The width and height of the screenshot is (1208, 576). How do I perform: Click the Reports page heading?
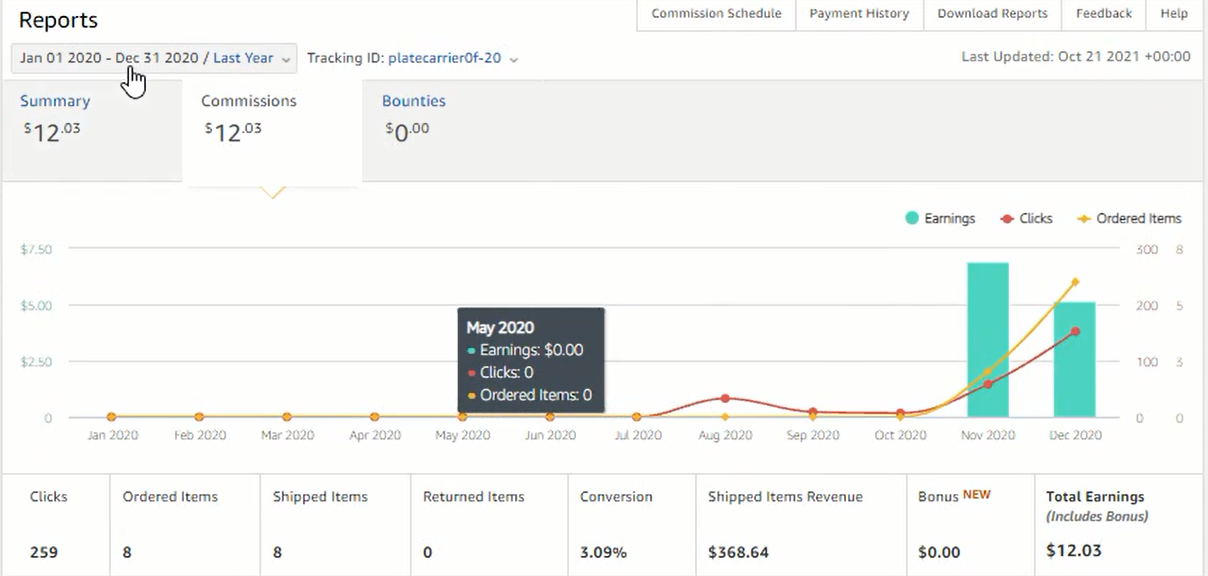58,20
